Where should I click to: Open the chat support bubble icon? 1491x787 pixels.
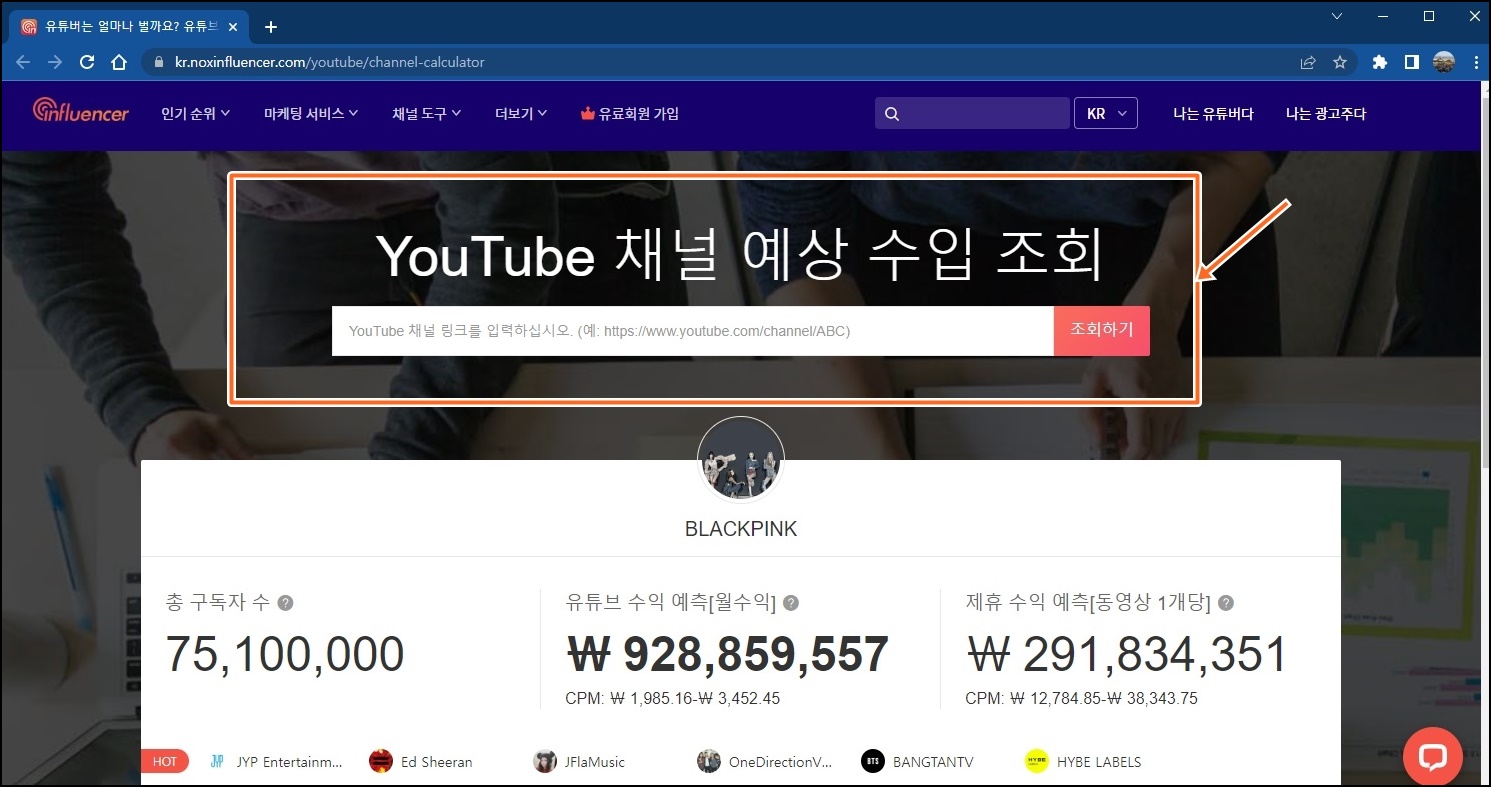tap(1433, 756)
